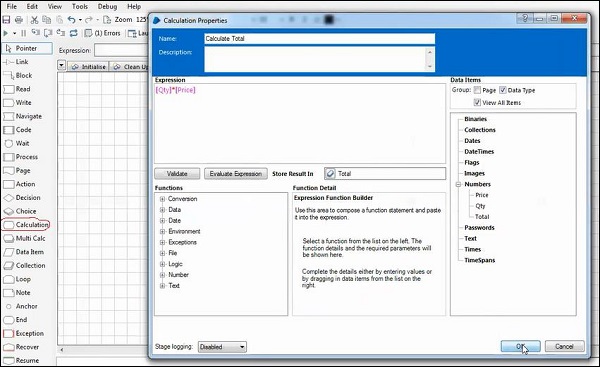600x367 pixels.
Task: Select the Wait stage tool
Action: 16,144
